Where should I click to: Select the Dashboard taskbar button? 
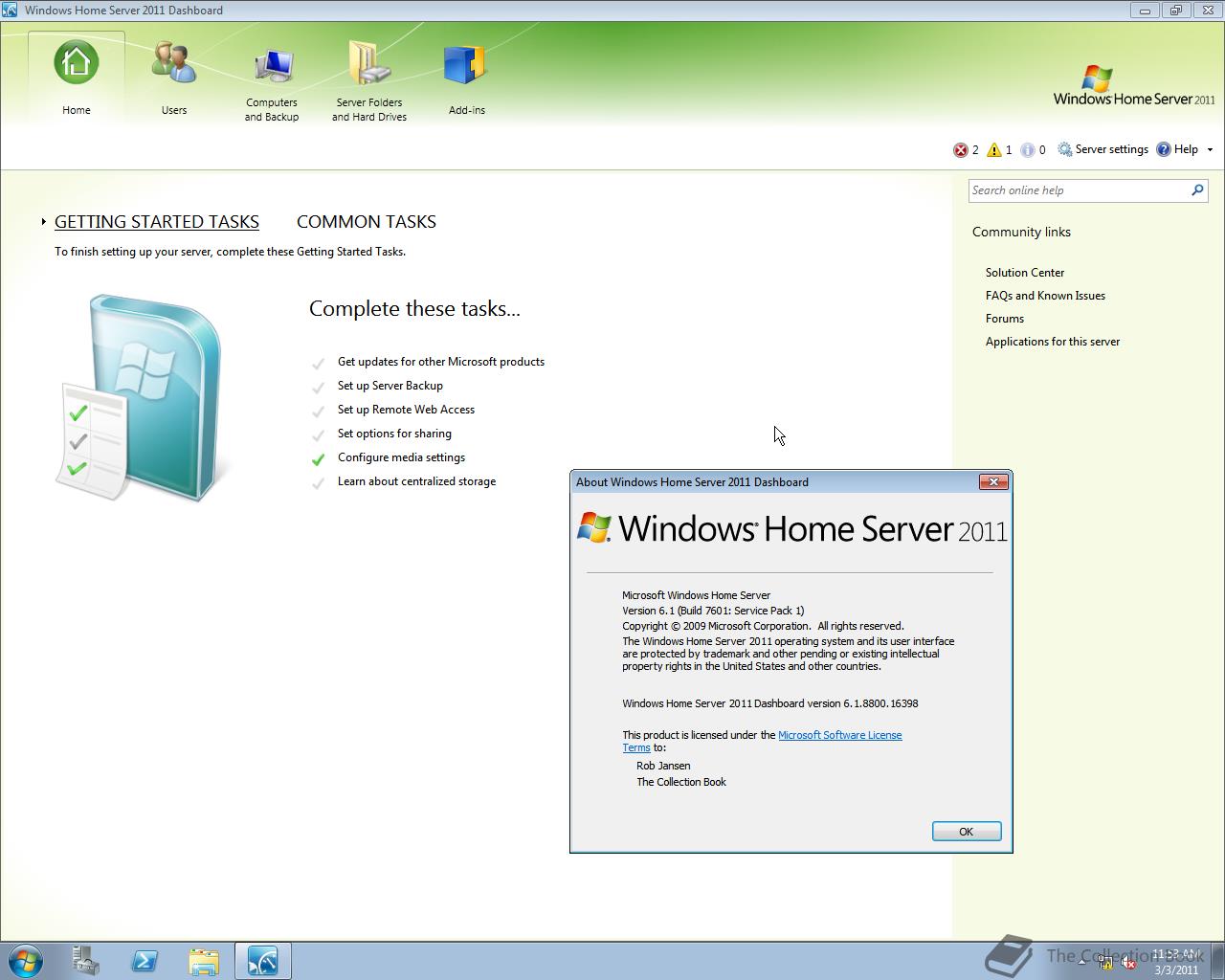click(x=263, y=961)
